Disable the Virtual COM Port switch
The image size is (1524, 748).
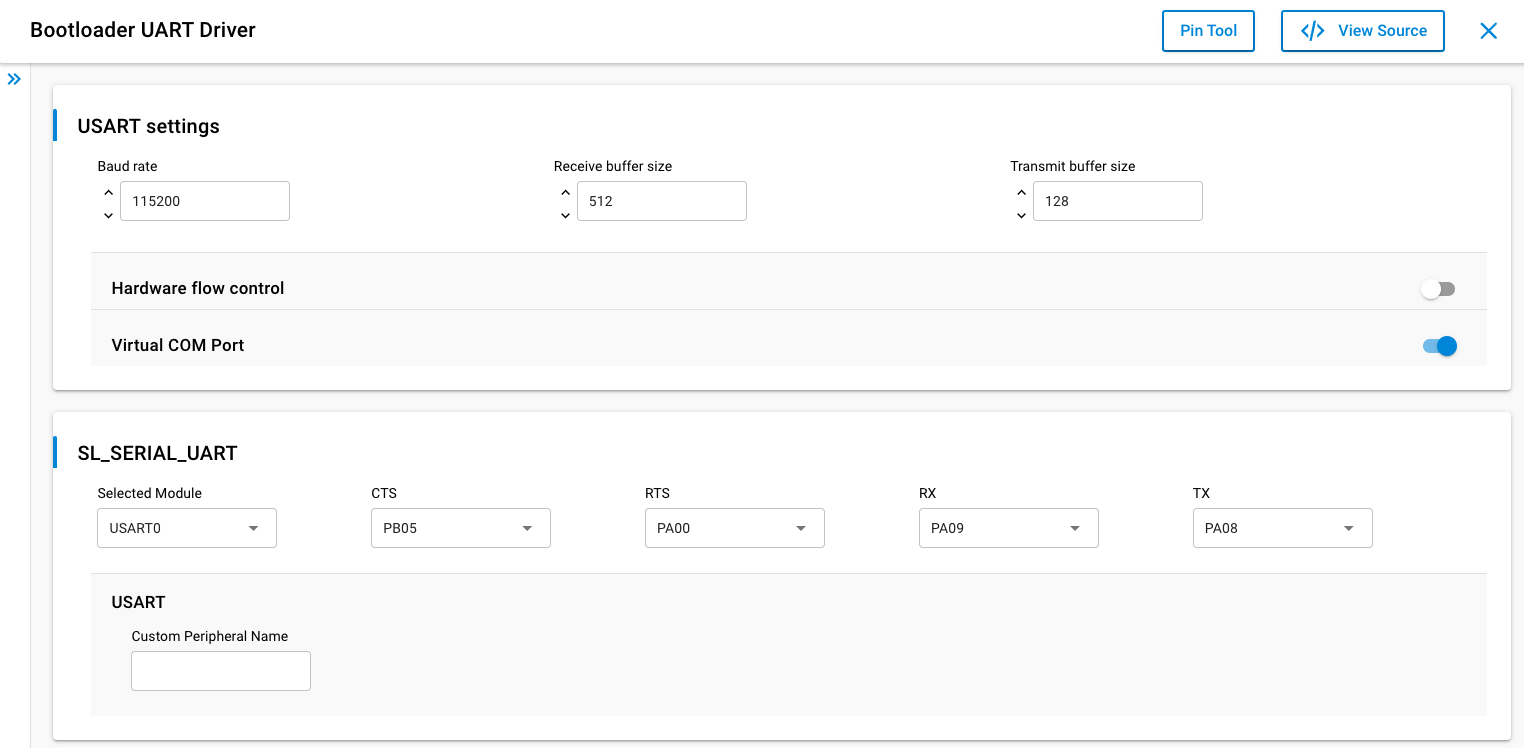[x=1438, y=346]
